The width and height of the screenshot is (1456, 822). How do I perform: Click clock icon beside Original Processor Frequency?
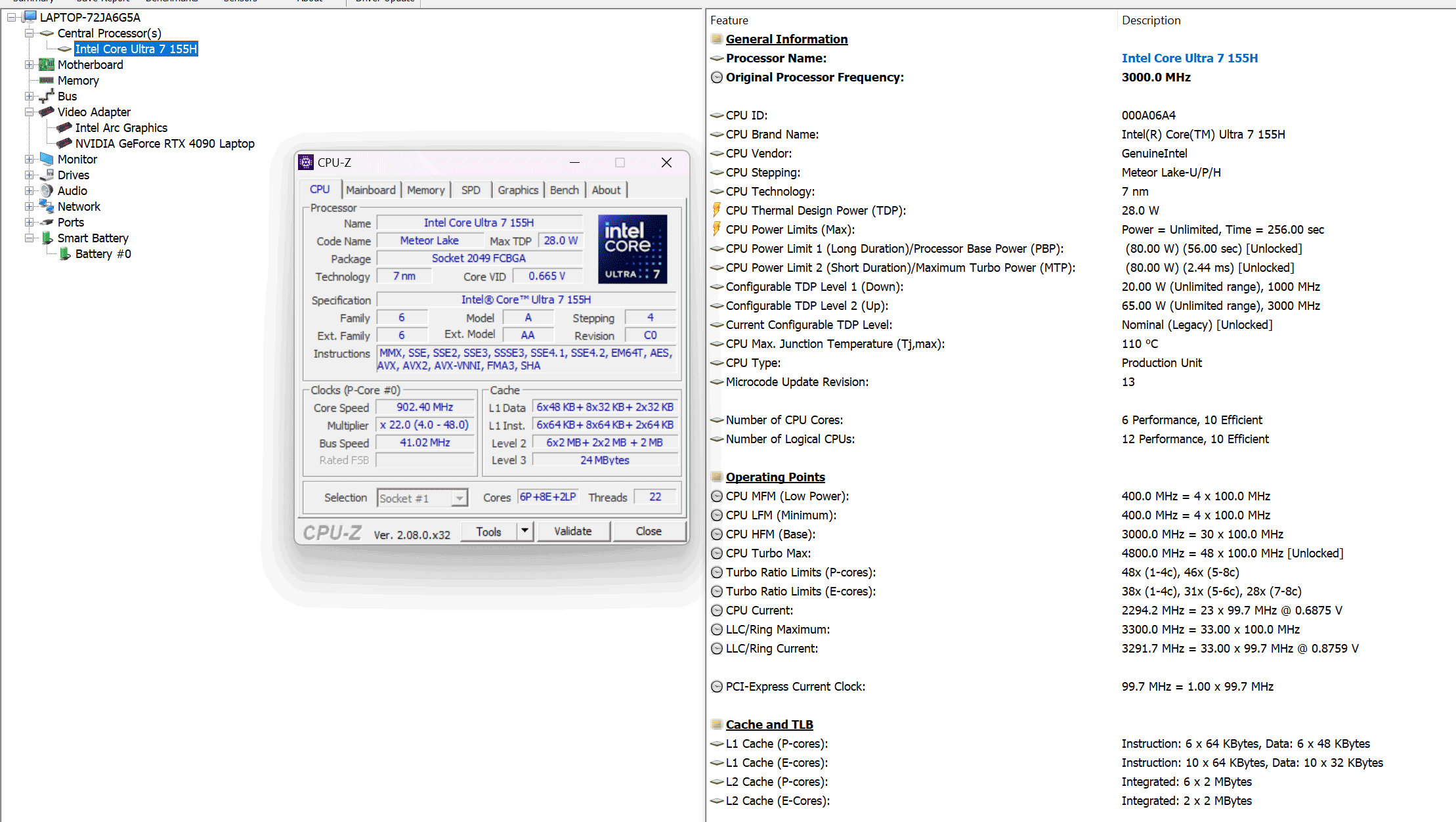click(x=717, y=77)
